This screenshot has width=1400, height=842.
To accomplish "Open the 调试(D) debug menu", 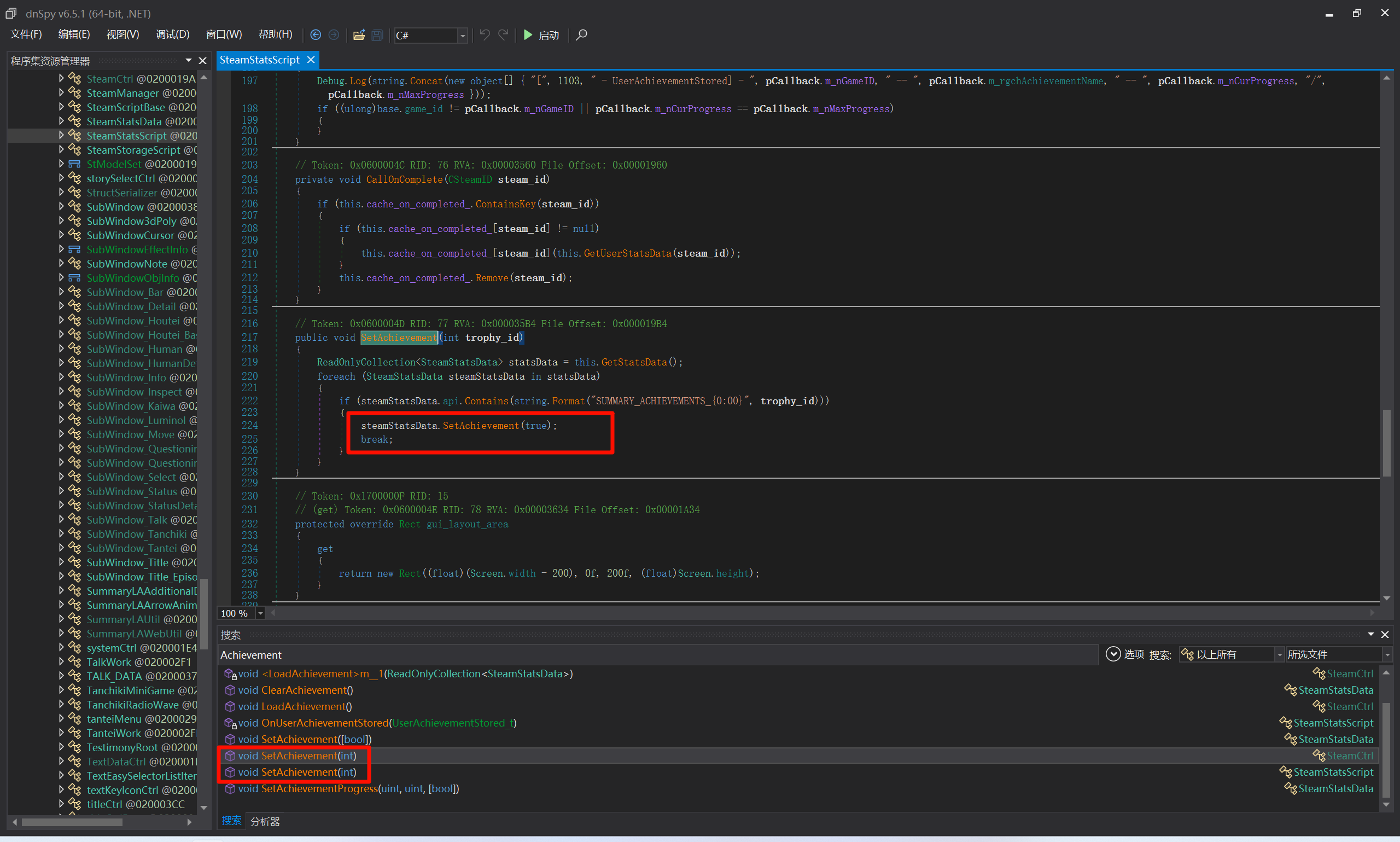I will coord(172,34).
